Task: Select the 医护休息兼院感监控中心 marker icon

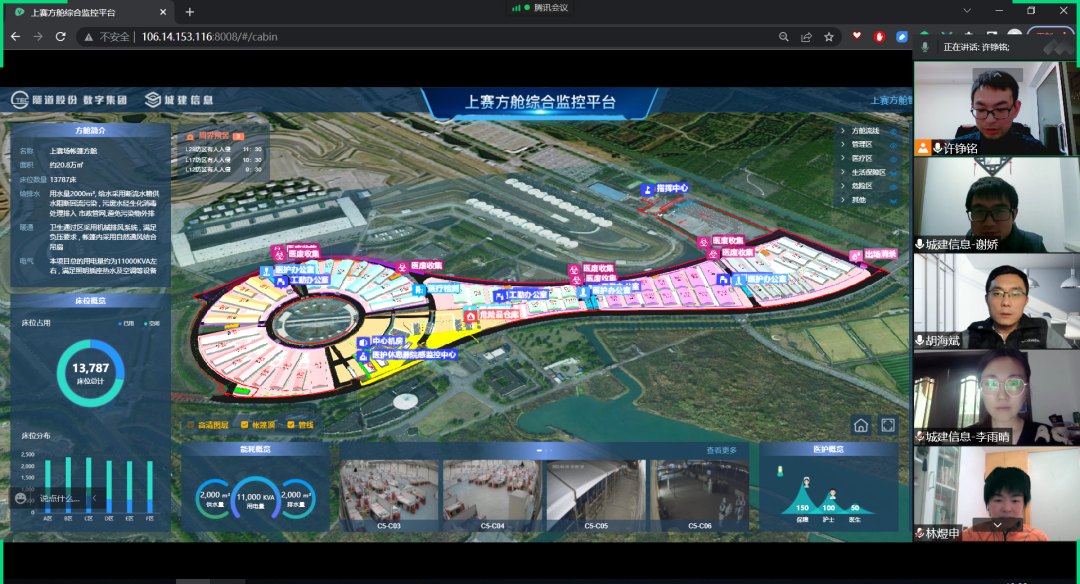Action: coord(363,356)
